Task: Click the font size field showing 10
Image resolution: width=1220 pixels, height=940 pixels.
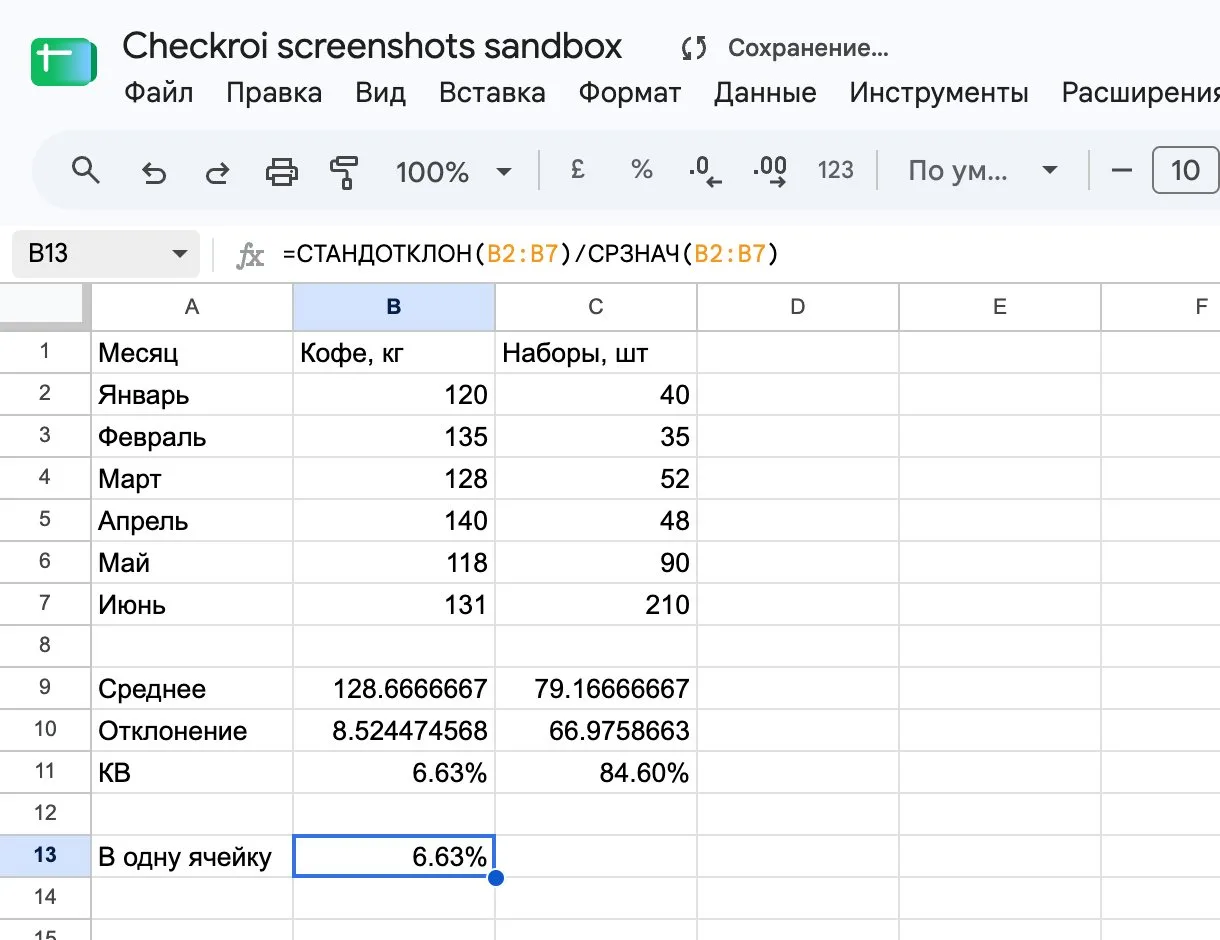Action: pos(1185,171)
